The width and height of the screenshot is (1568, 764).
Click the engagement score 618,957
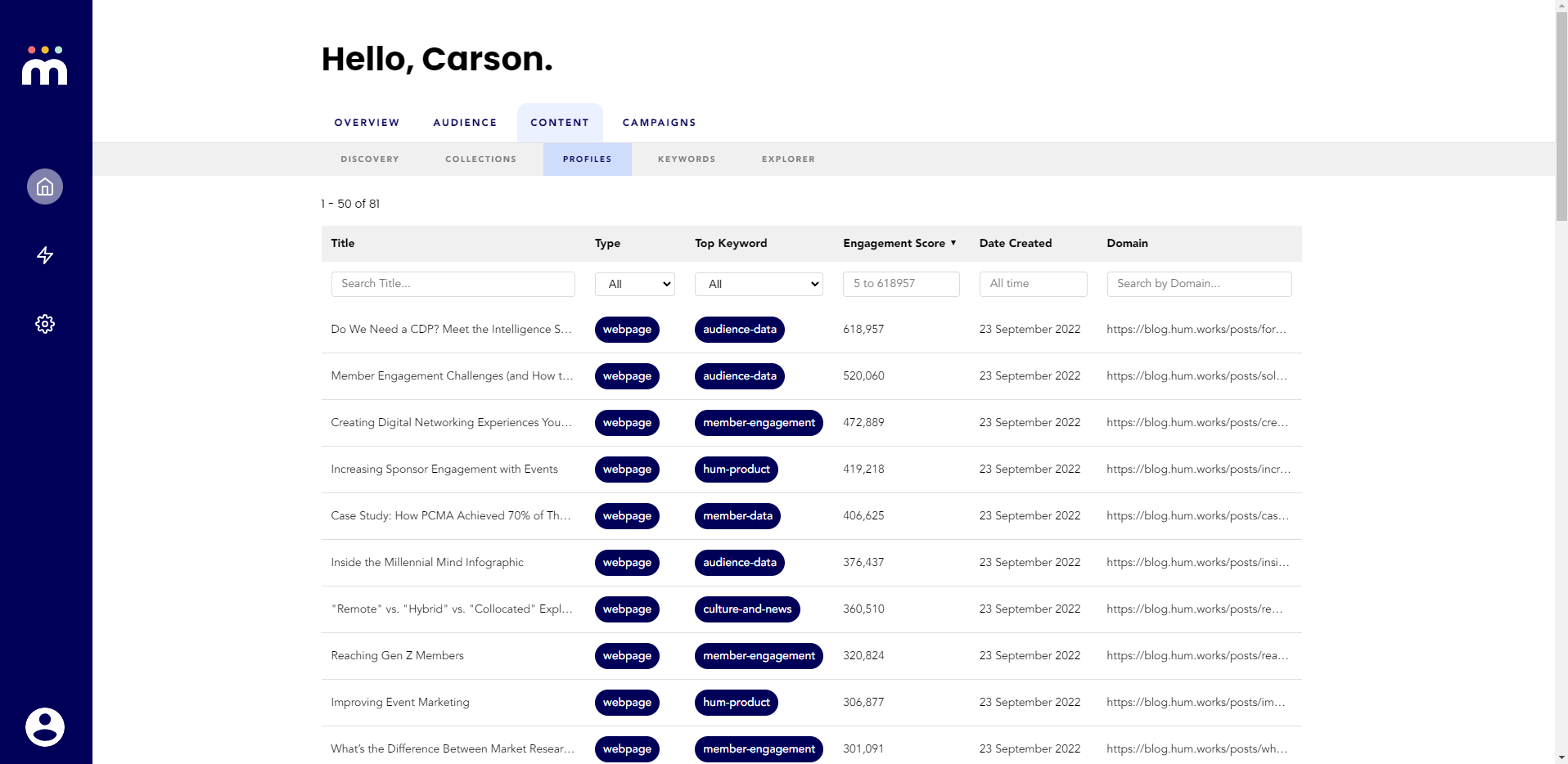863,329
